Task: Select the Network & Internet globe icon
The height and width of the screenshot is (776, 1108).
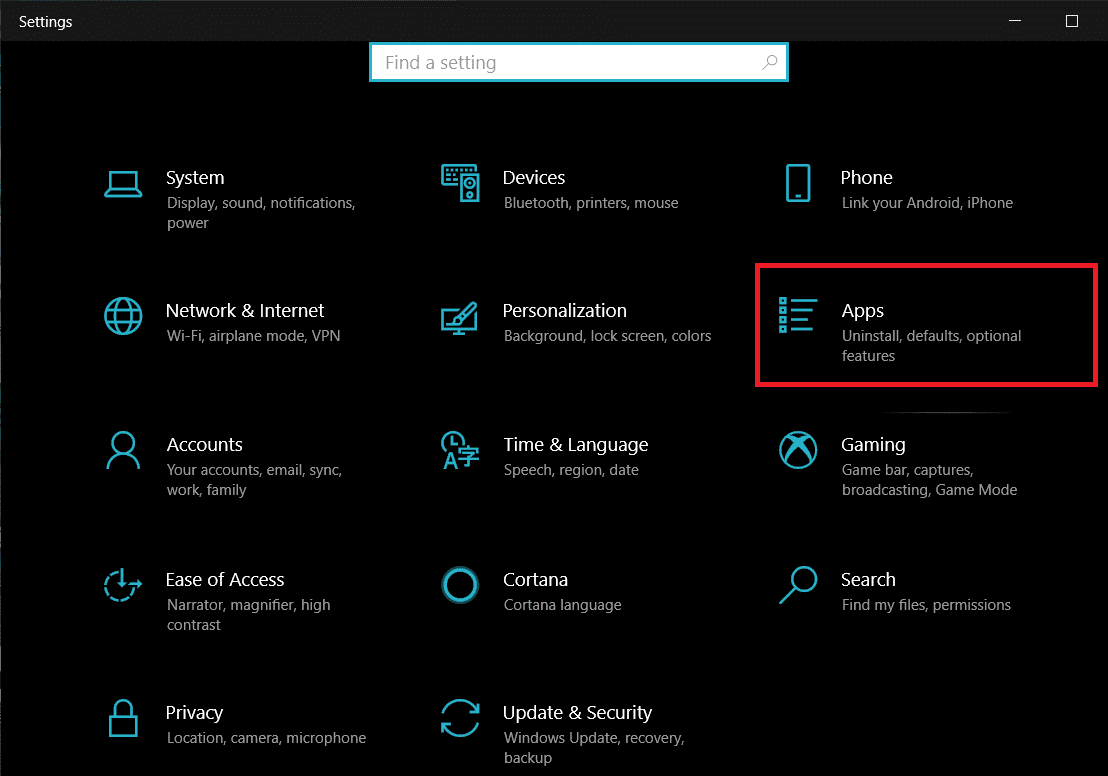Action: 123,317
